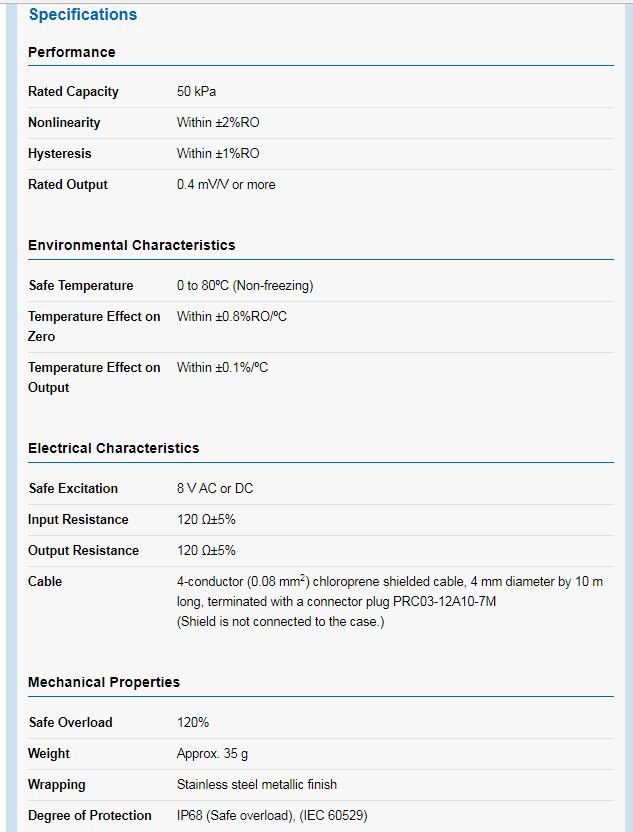Viewport: 633px width, 832px height.
Task: Click the Specifications section title
Action: (83, 14)
